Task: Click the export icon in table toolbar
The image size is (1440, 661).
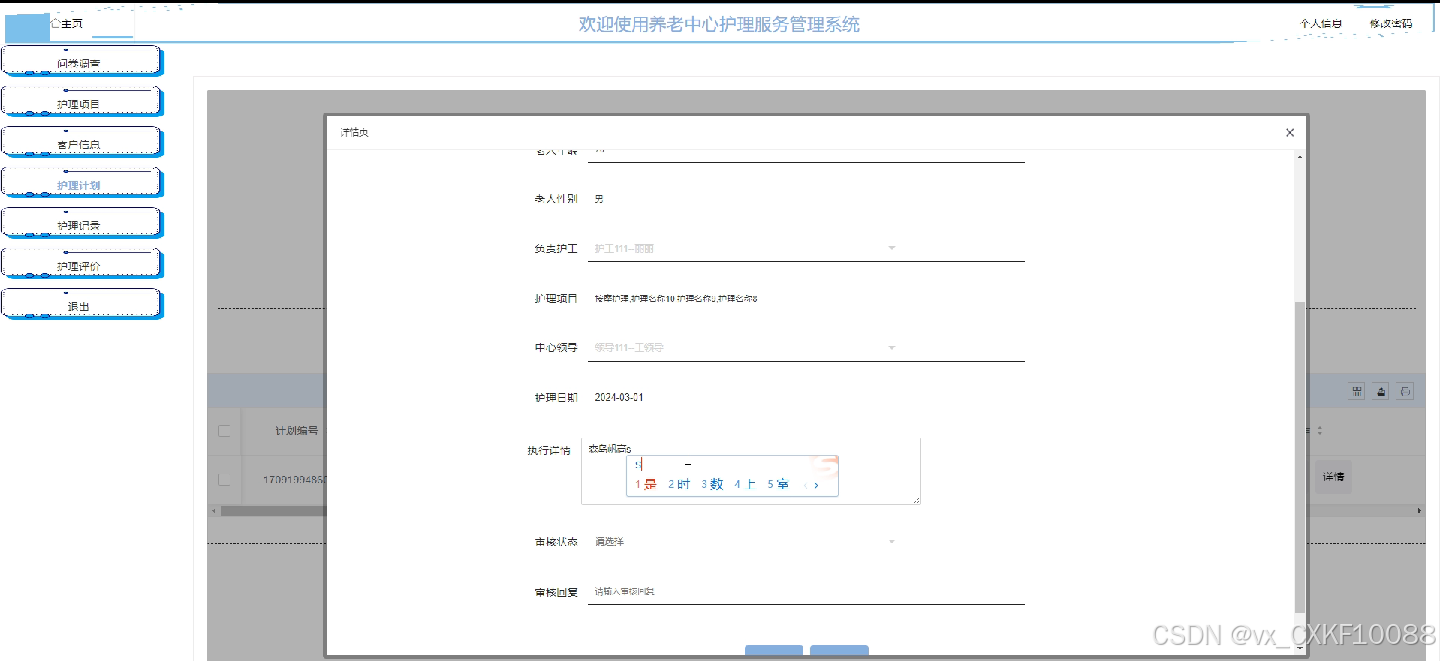Action: (x=1382, y=391)
